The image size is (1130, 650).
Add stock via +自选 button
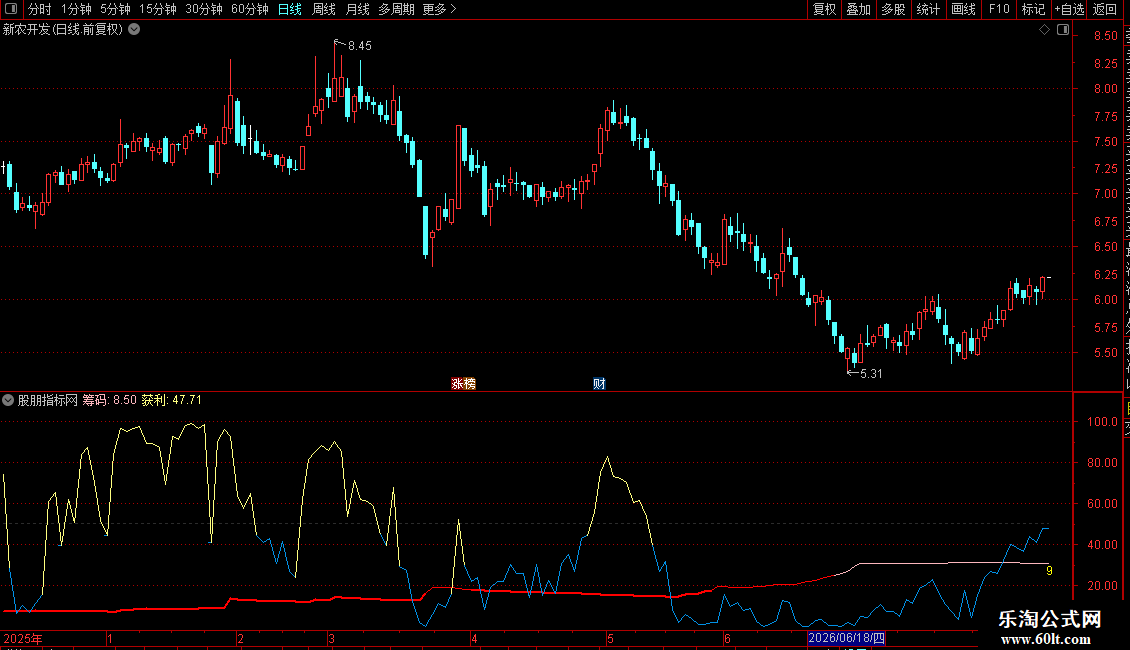[x=1069, y=9]
